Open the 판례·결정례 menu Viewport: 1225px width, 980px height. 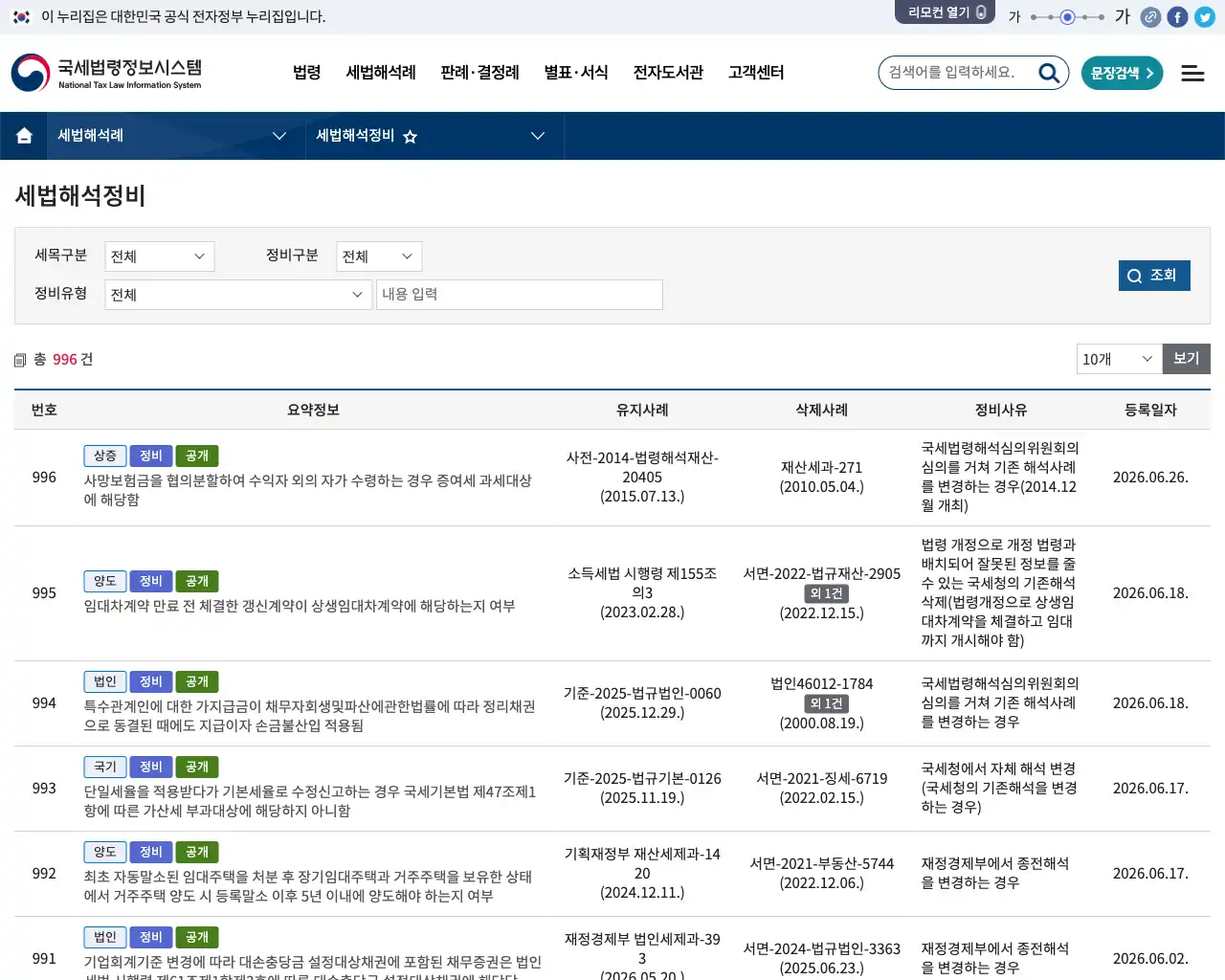[x=479, y=73]
